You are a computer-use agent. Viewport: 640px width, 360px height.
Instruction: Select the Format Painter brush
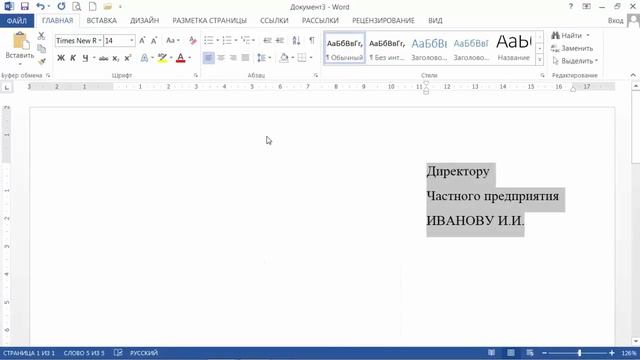click(41, 62)
